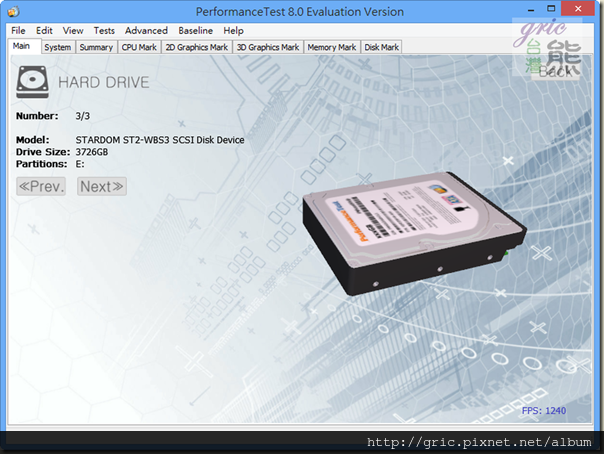Open the Baseline menu

(x=195, y=30)
